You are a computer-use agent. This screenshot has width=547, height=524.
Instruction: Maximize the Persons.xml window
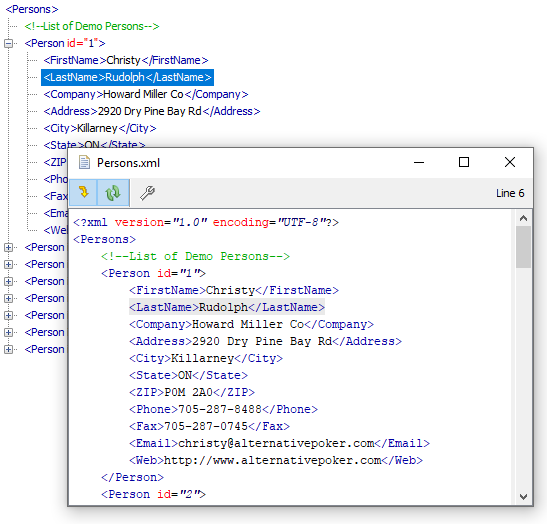pos(464,162)
